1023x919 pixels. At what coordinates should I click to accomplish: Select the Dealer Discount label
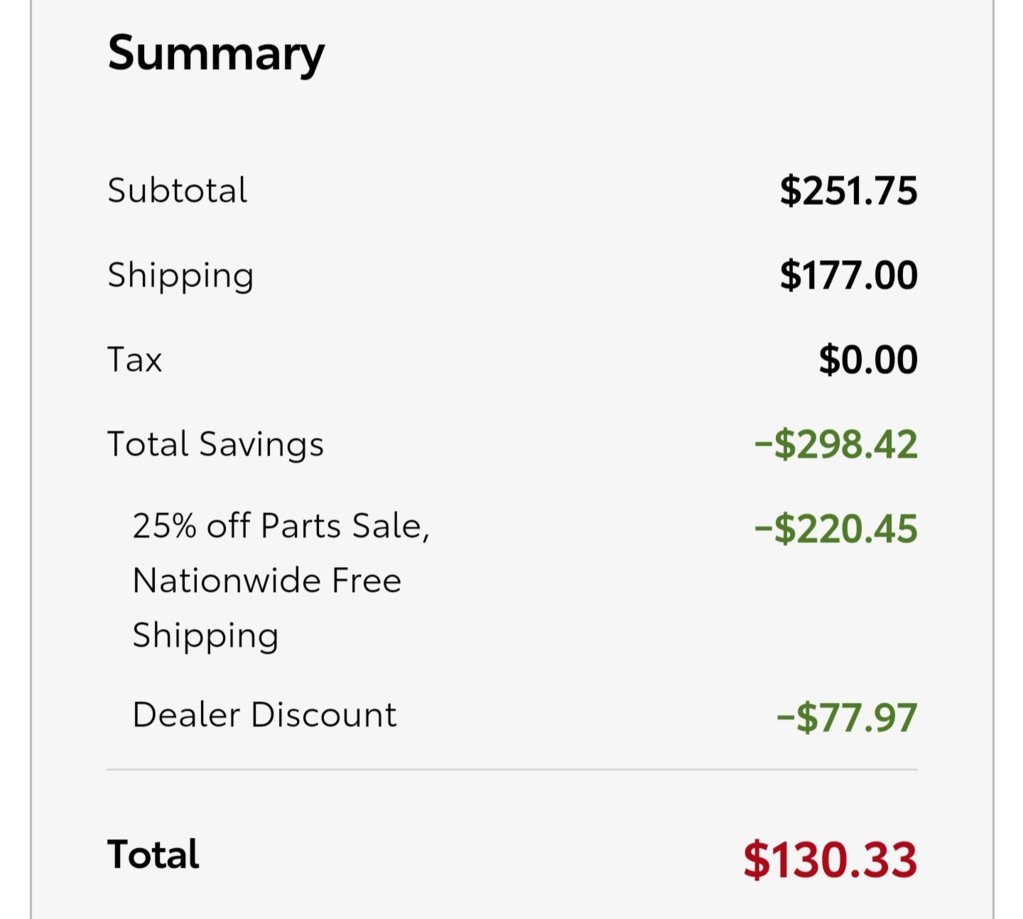coord(264,715)
